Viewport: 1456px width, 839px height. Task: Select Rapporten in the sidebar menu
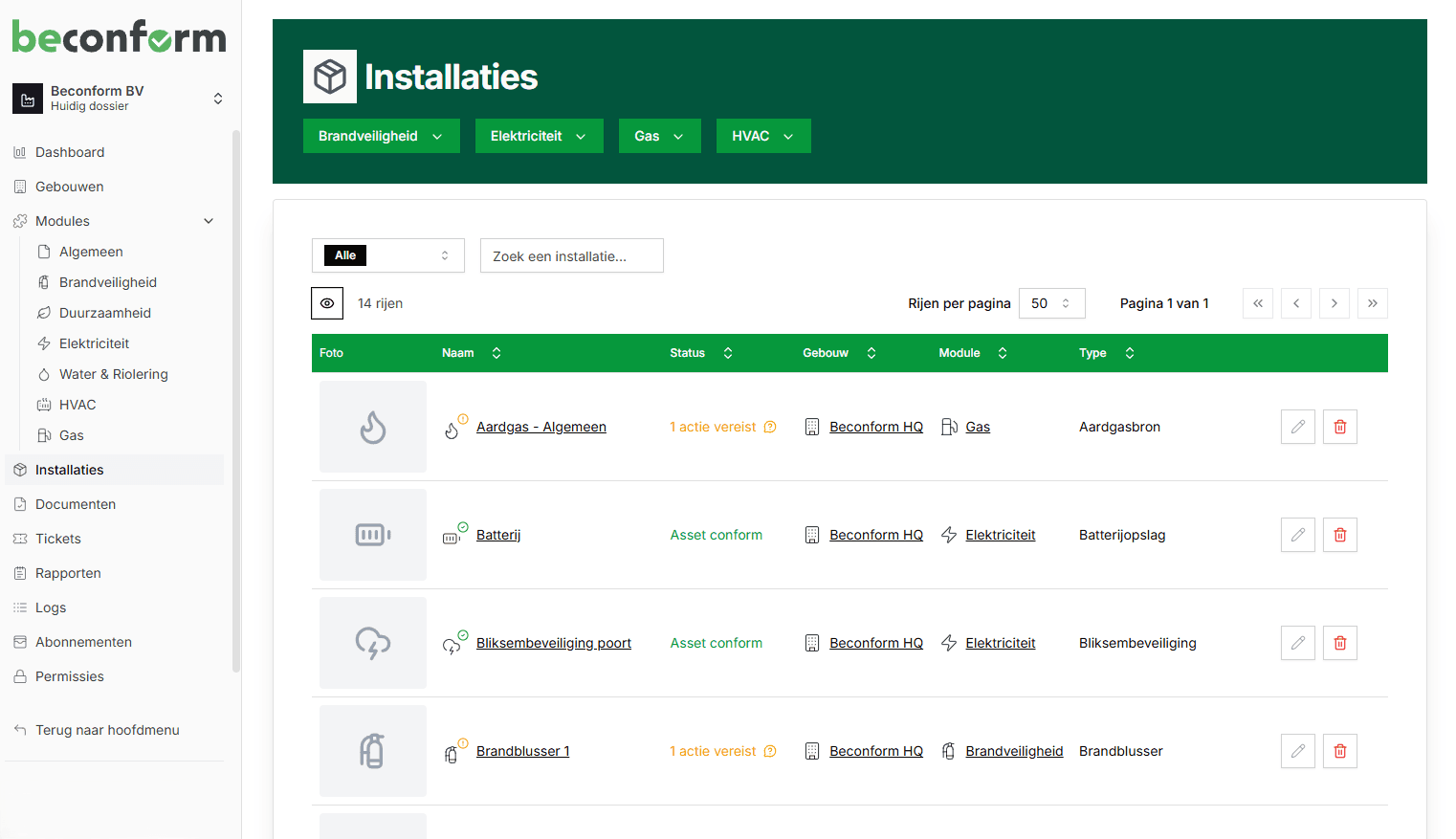[x=69, y=572]
